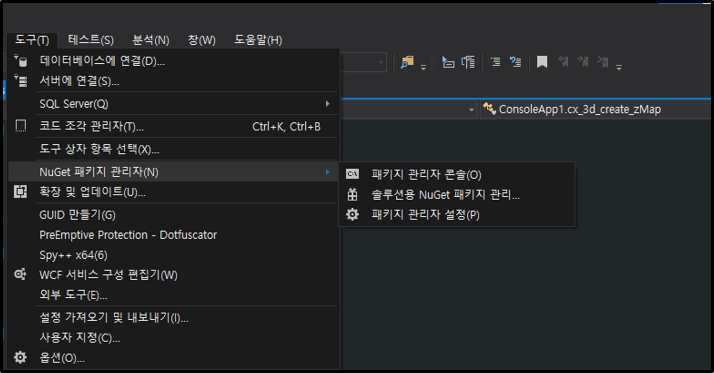Click the WCF service editor gear icon
Screen dimensions: 714x373
pyautogui.click(x=20, y=274)
